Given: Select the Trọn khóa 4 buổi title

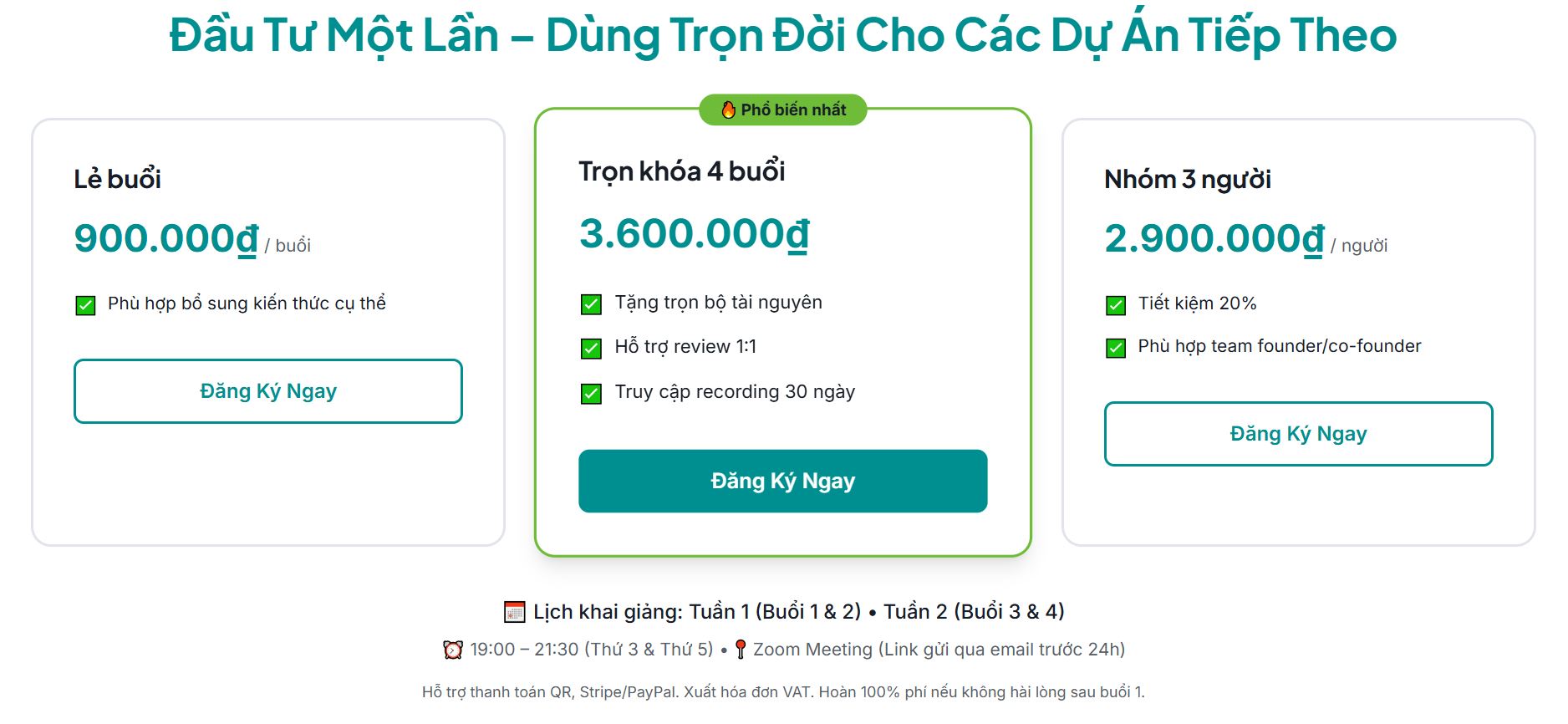Looking at the screenshot, I should pyautogui.click(x=682, y=171).
